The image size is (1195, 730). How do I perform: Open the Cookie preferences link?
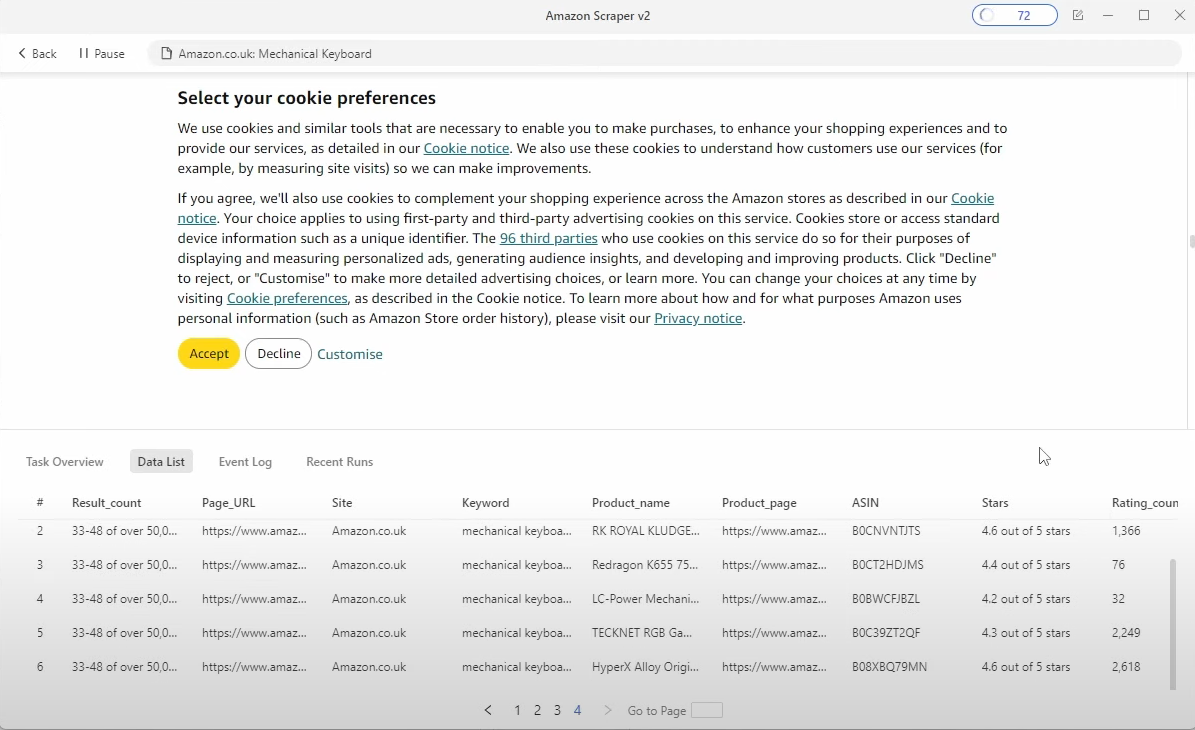[287, 299]
